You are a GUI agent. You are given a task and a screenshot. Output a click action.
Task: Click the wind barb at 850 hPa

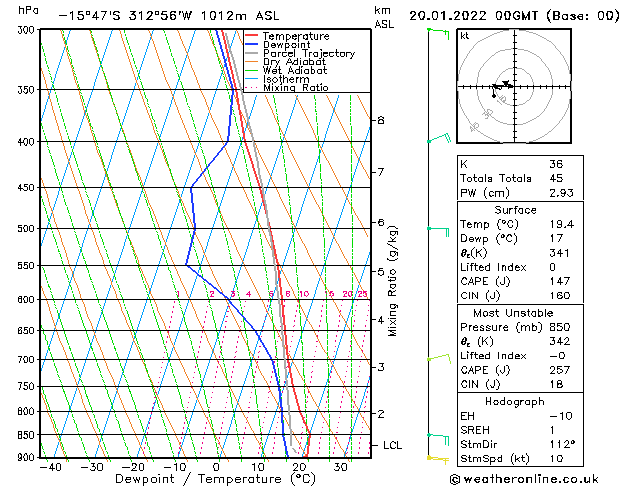[x=438, y=439]
